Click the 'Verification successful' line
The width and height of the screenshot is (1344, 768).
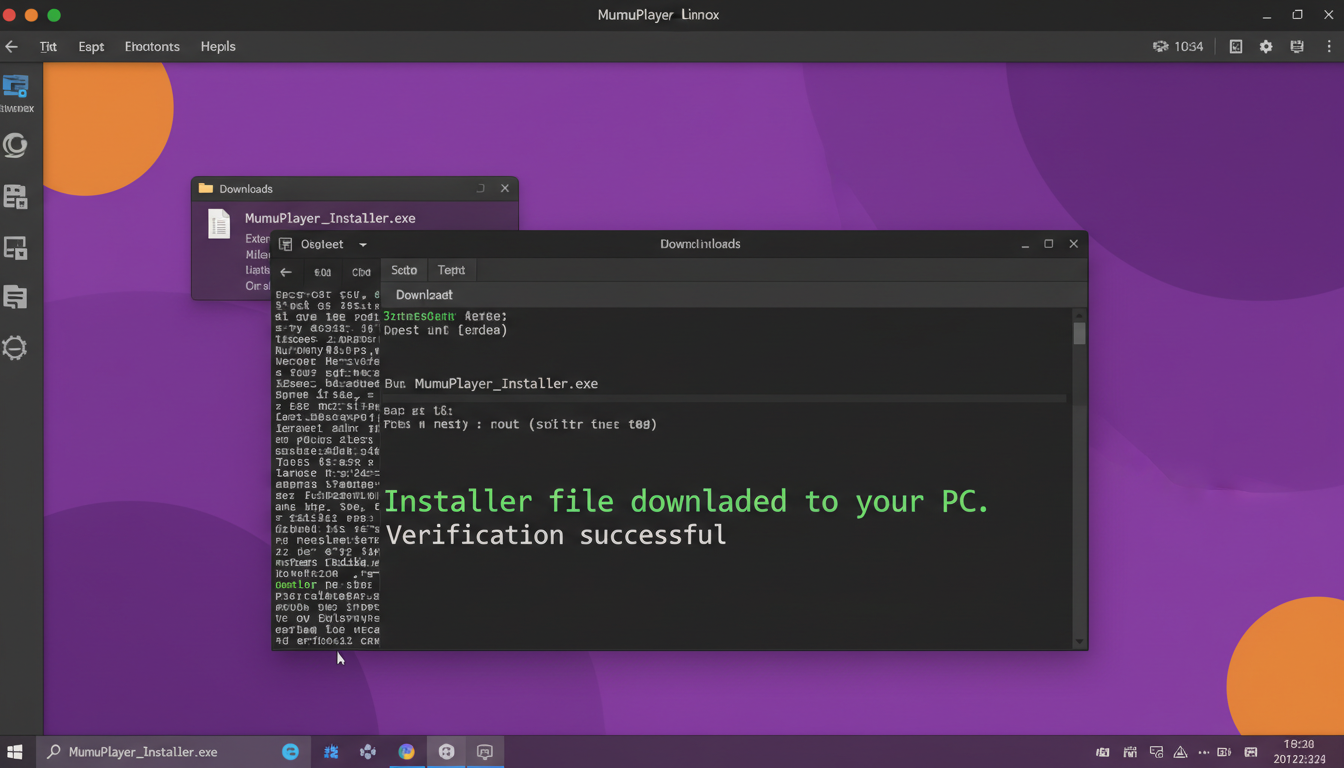pos(556,535)
